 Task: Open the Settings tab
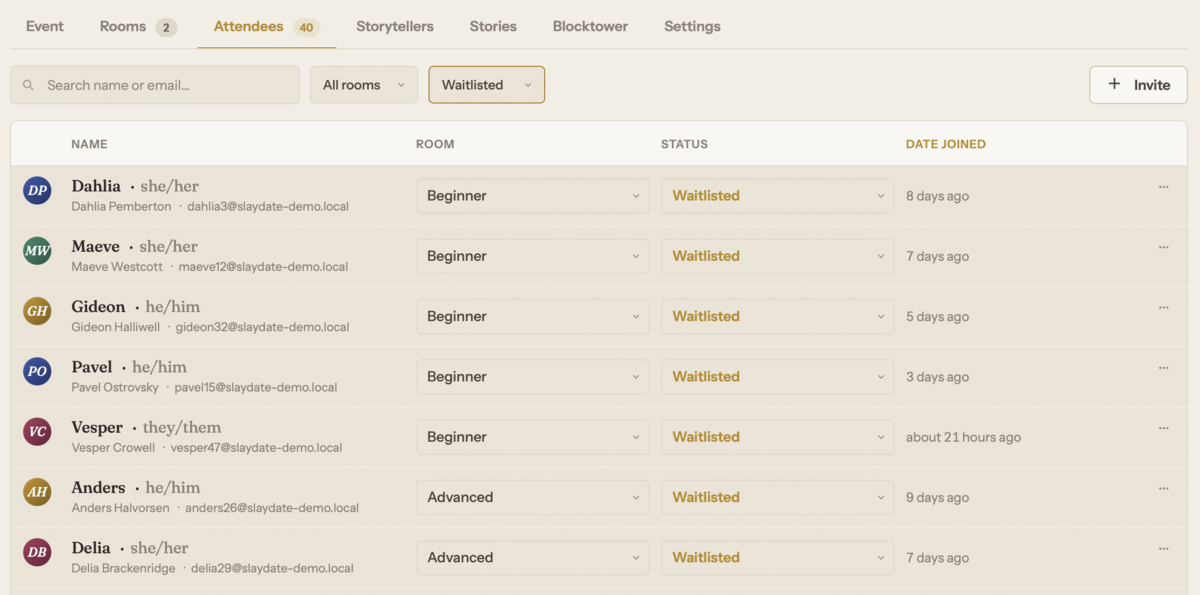pos(692,26)
